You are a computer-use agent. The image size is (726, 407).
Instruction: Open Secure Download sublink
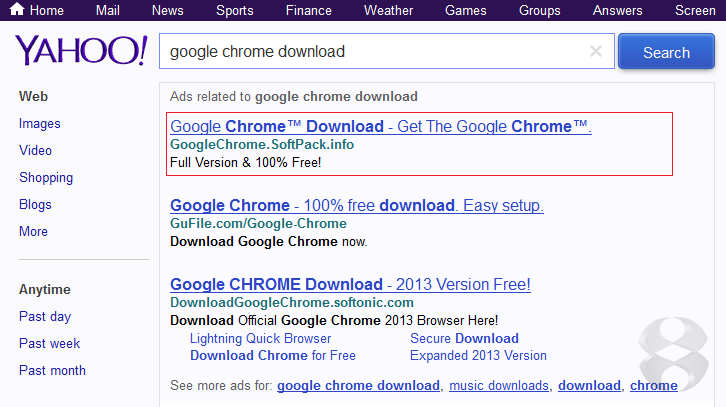tap(464, 338)
